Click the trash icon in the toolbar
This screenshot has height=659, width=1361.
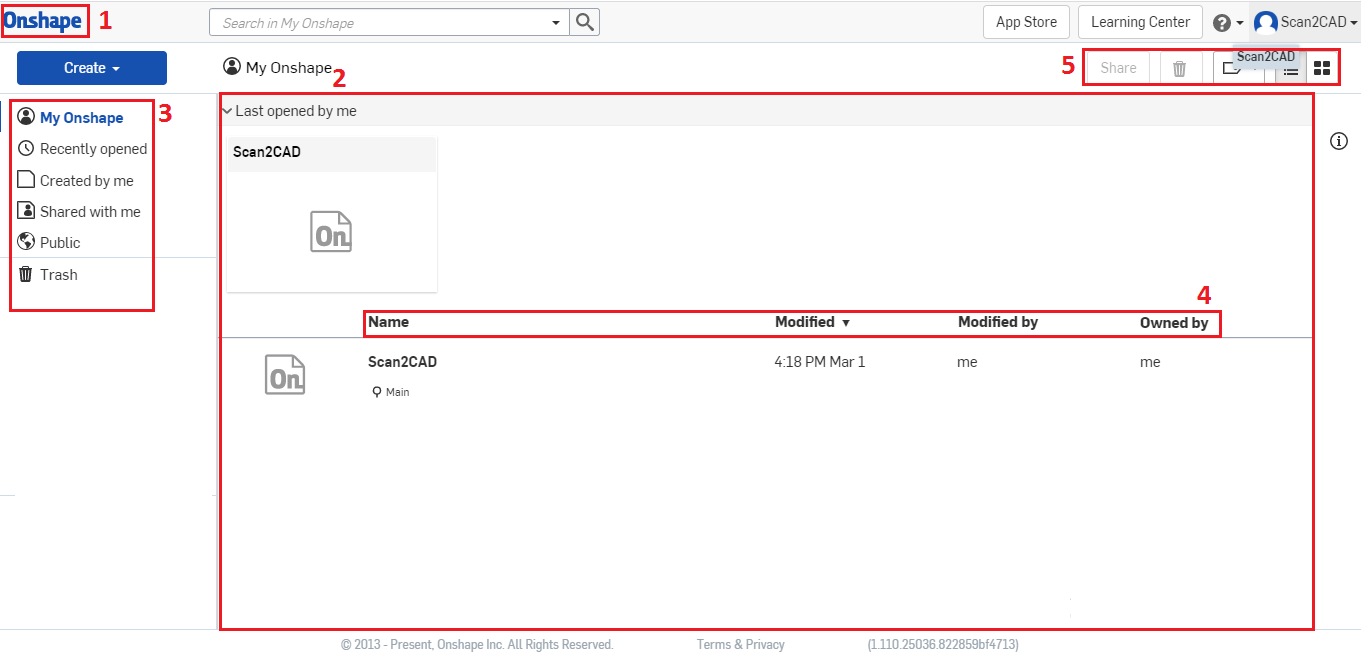pyautogui.click(x=1179, y=68)
